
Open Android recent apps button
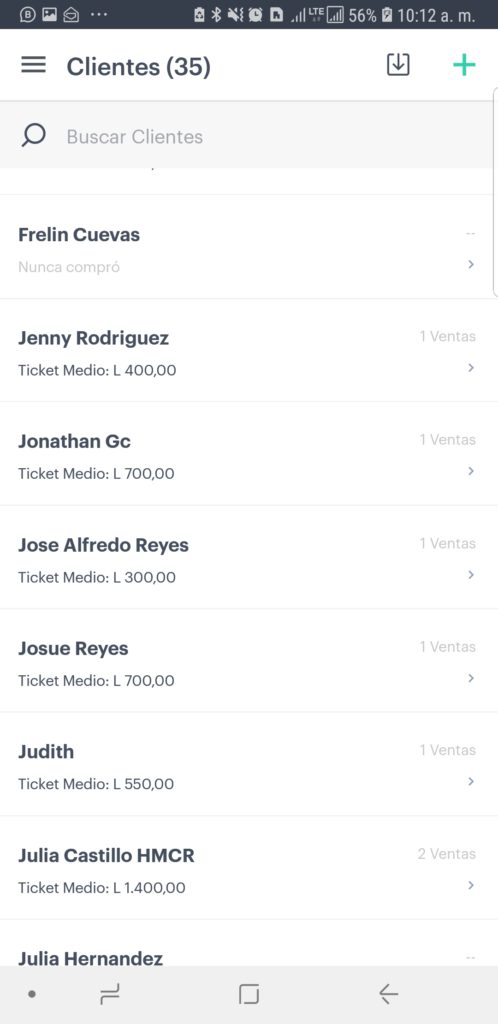point(110,994)
